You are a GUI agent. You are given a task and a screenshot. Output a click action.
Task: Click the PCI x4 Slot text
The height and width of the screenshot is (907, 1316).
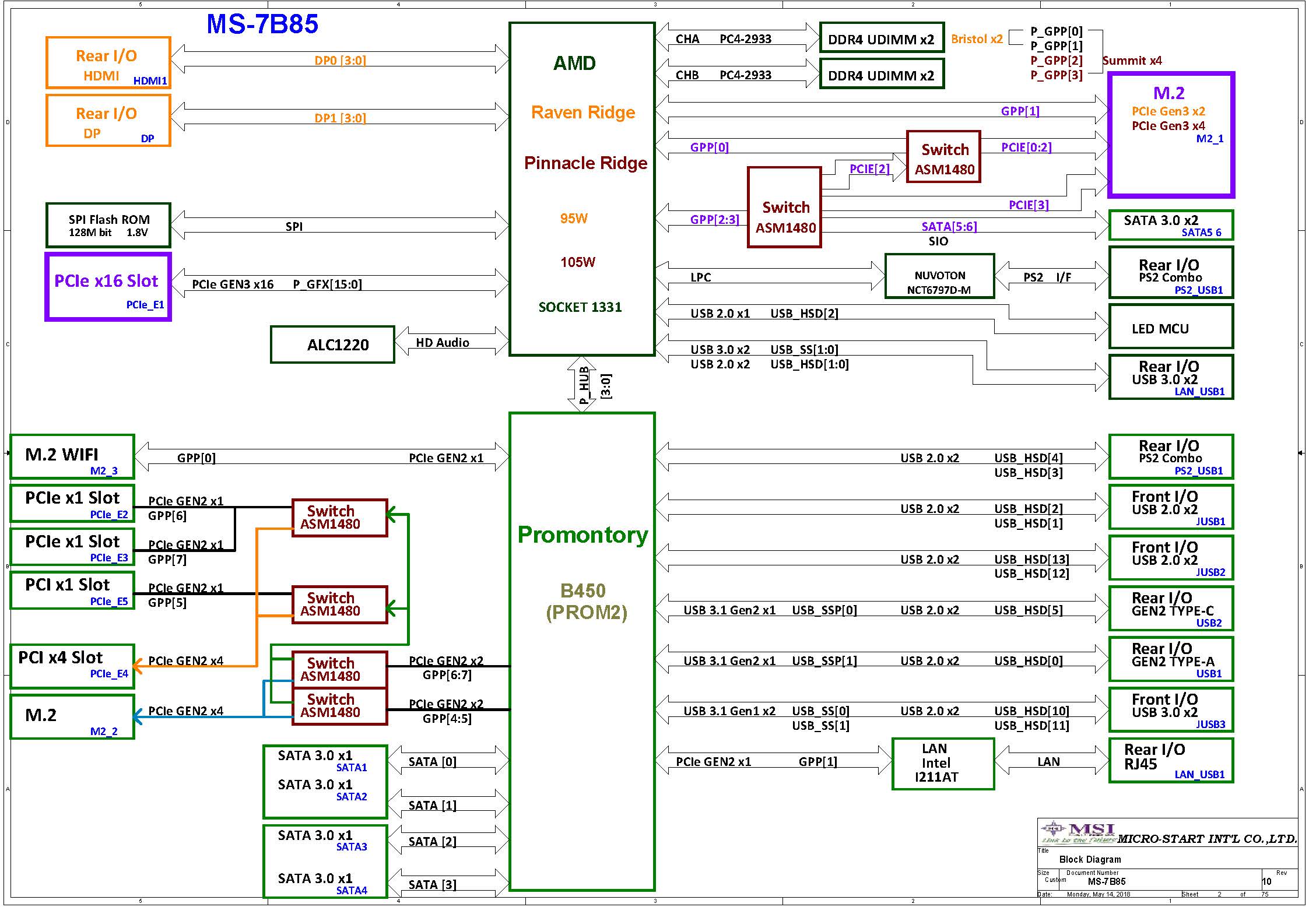[x=61, y=658]
